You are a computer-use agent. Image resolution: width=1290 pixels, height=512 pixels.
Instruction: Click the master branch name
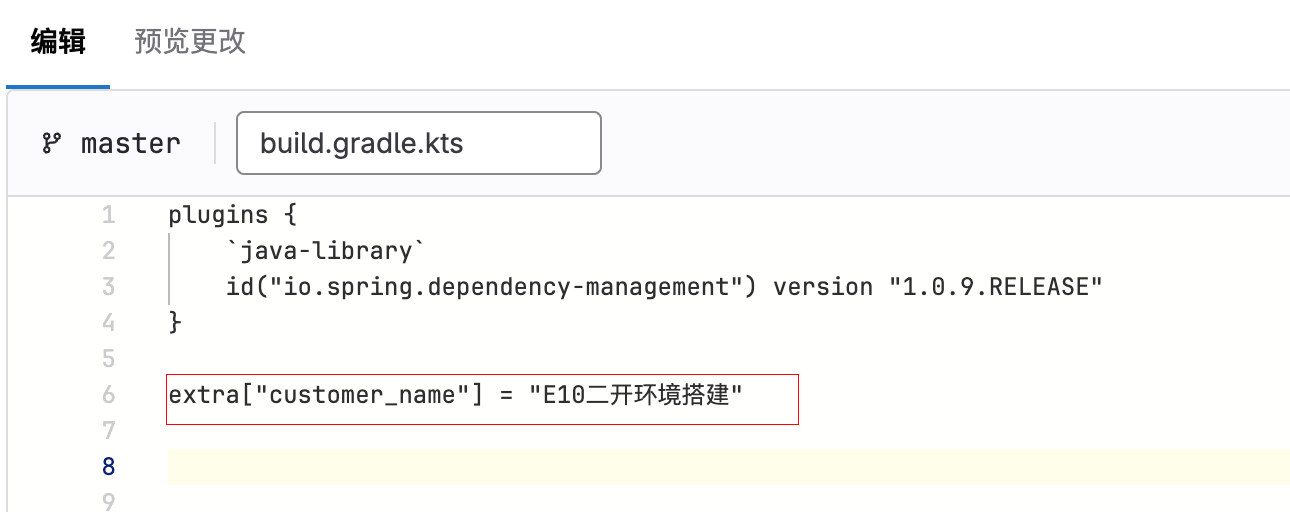pyautogui.click(x=131, y=143)
